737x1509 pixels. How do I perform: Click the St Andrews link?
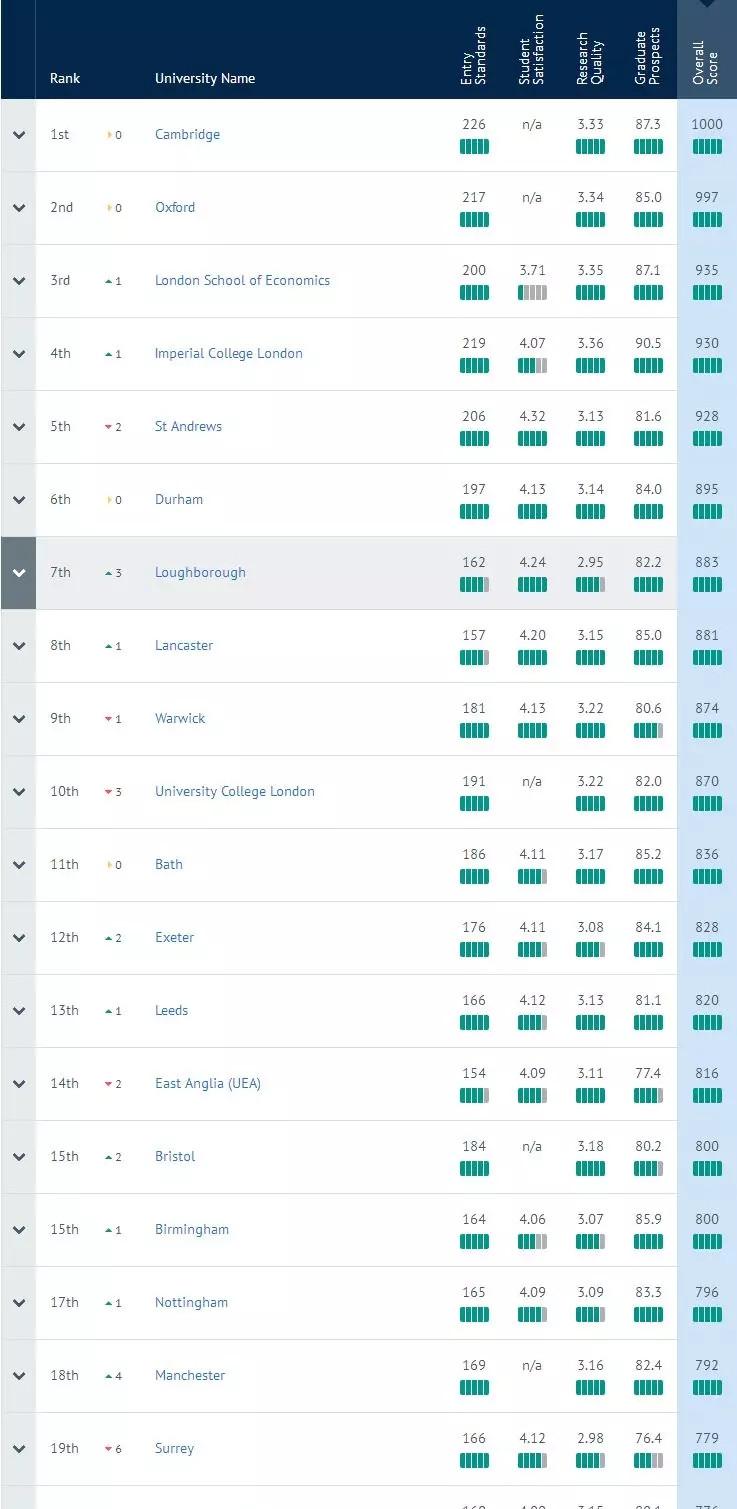188,427
